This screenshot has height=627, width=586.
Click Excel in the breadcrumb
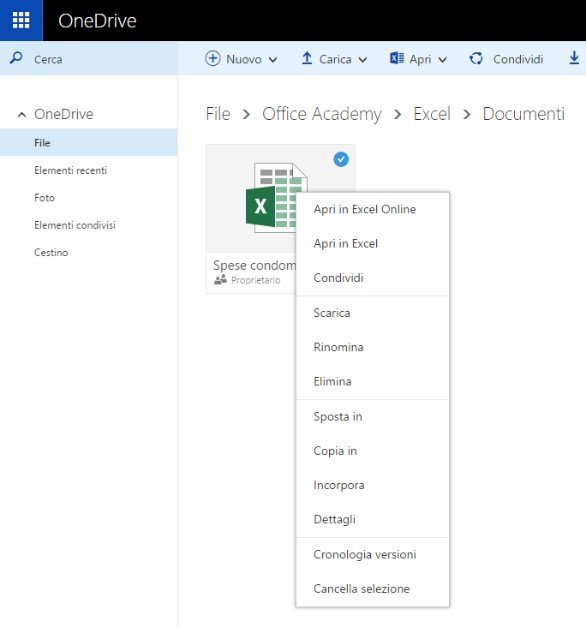[432, 114]
